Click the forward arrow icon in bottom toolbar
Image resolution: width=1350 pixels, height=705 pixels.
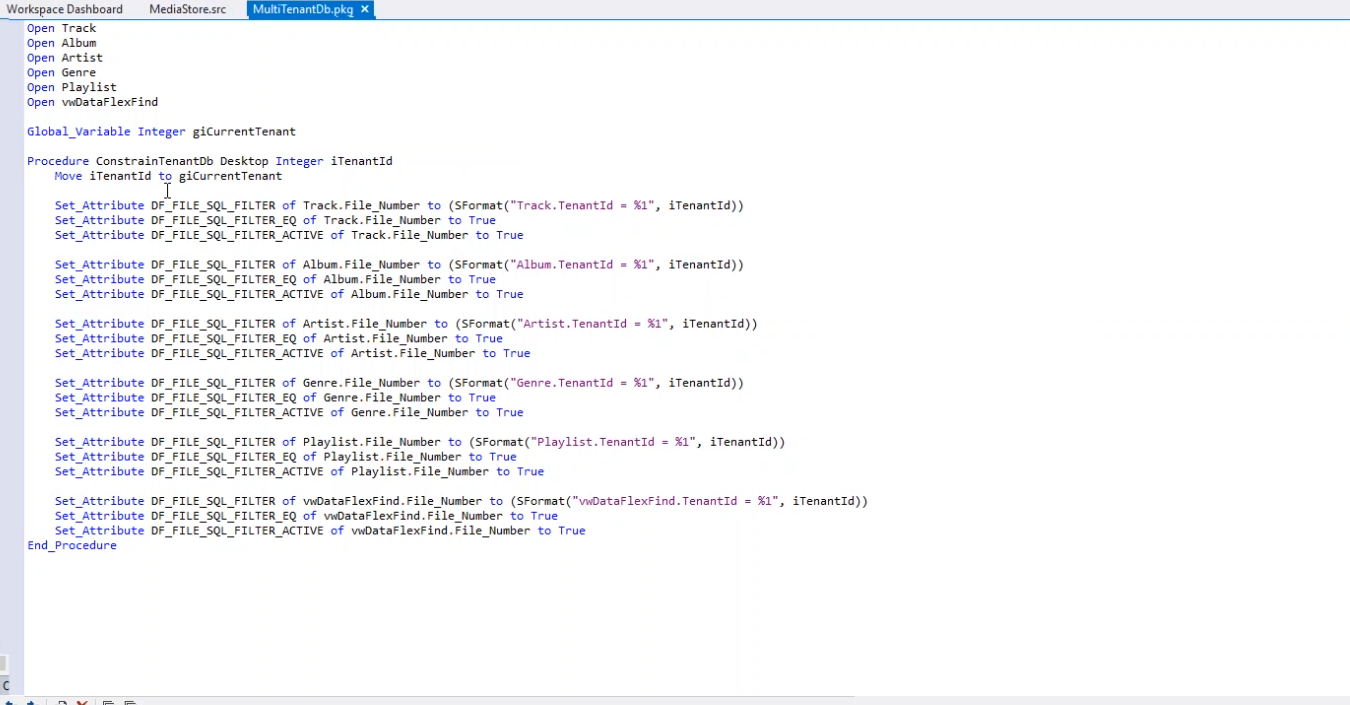click(31, 702)
